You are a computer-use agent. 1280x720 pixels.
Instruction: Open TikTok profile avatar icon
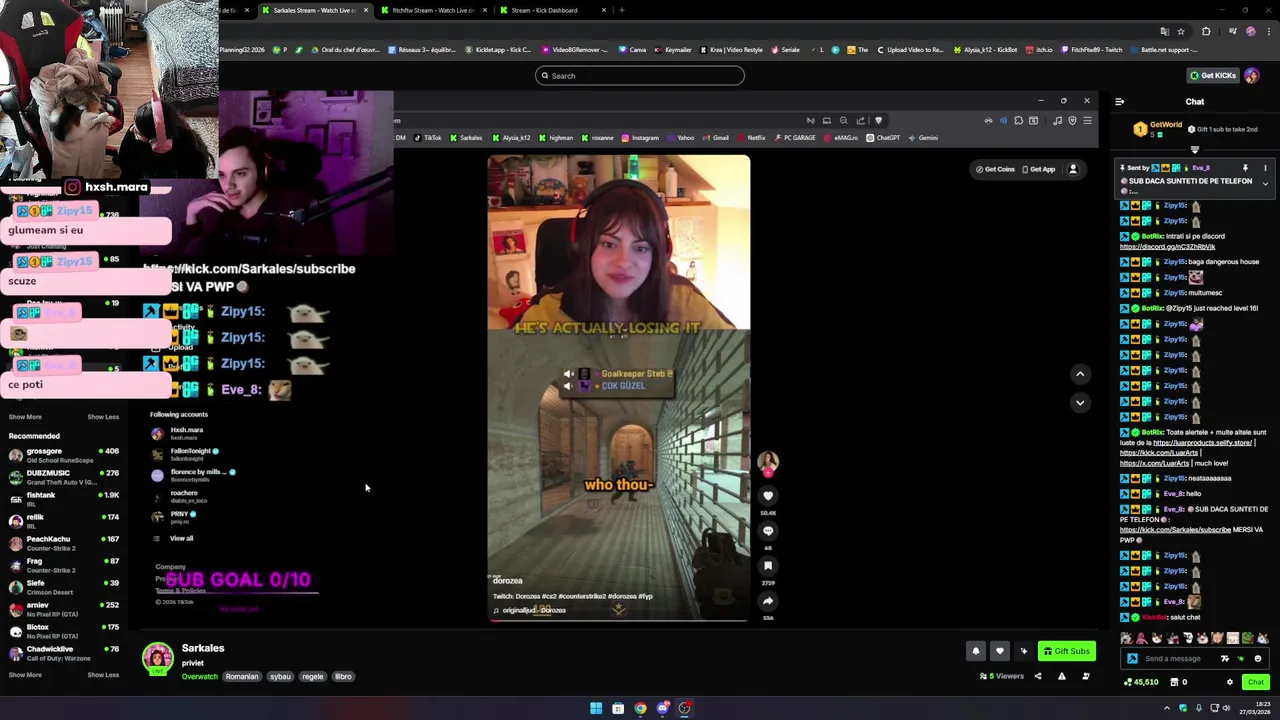[1073, 169]
